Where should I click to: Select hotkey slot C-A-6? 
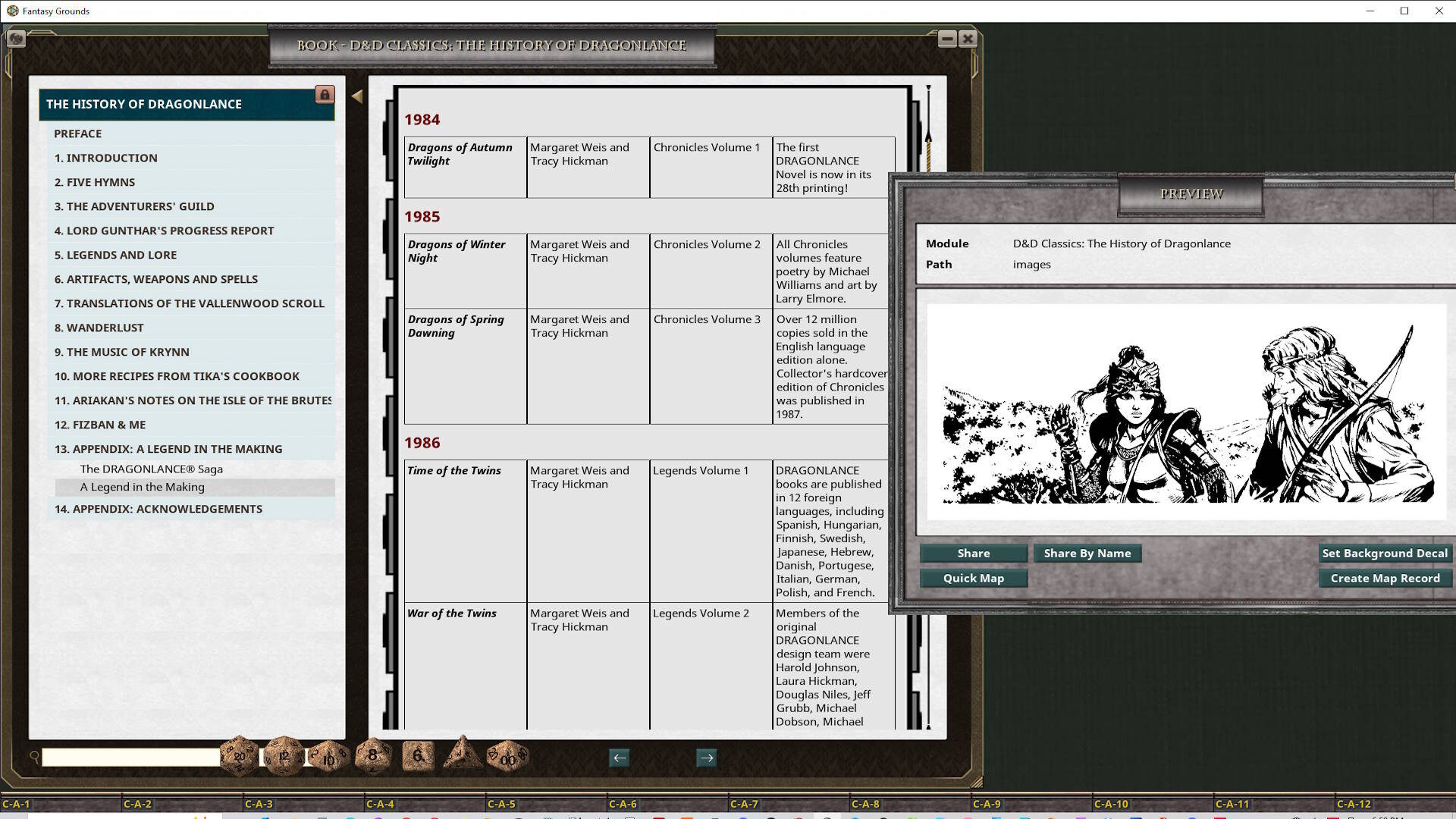pos(667,804)
